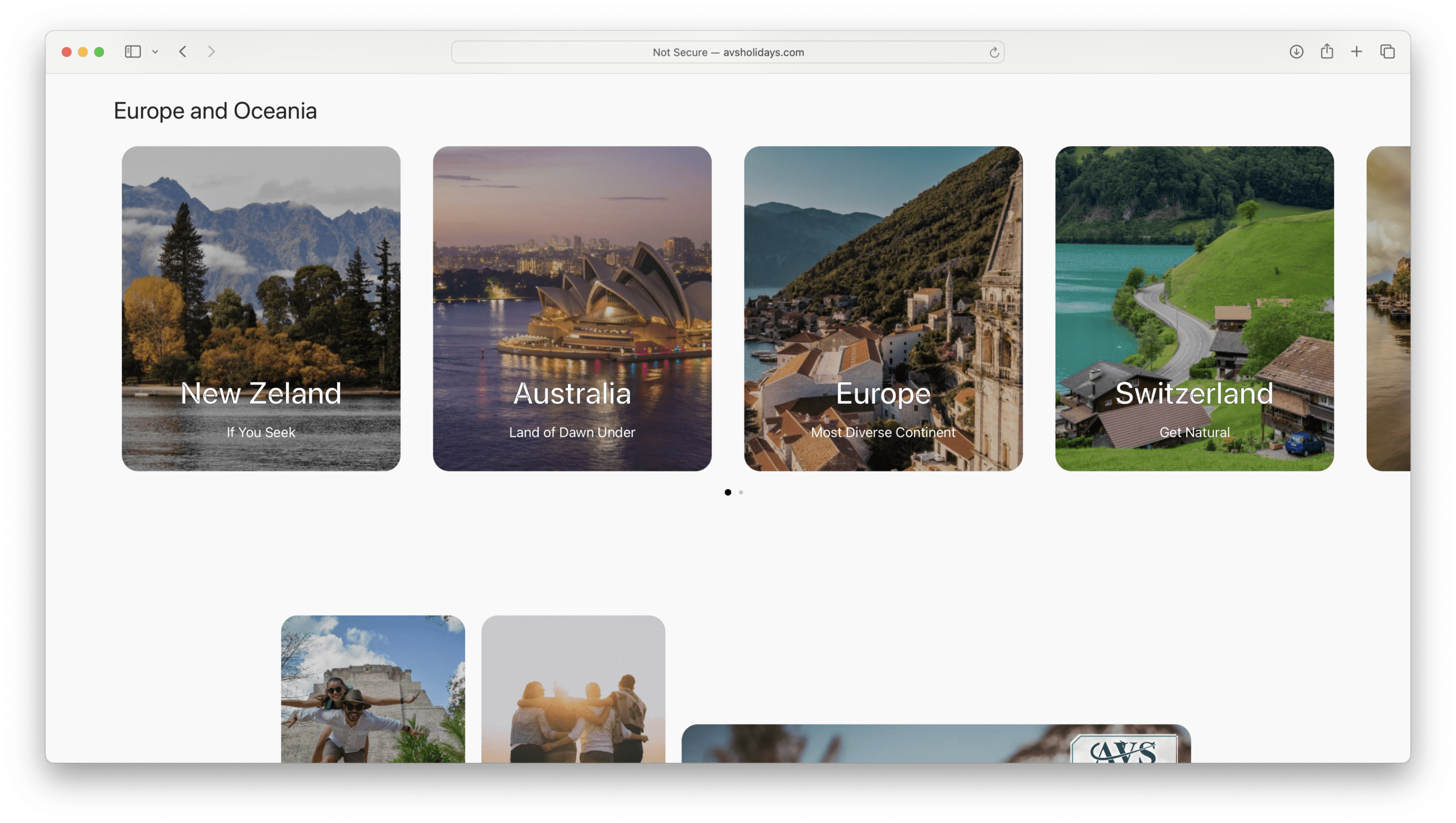Go forward to the next page
Viewport: 1456px width, 823px height.
click(212, 52)
